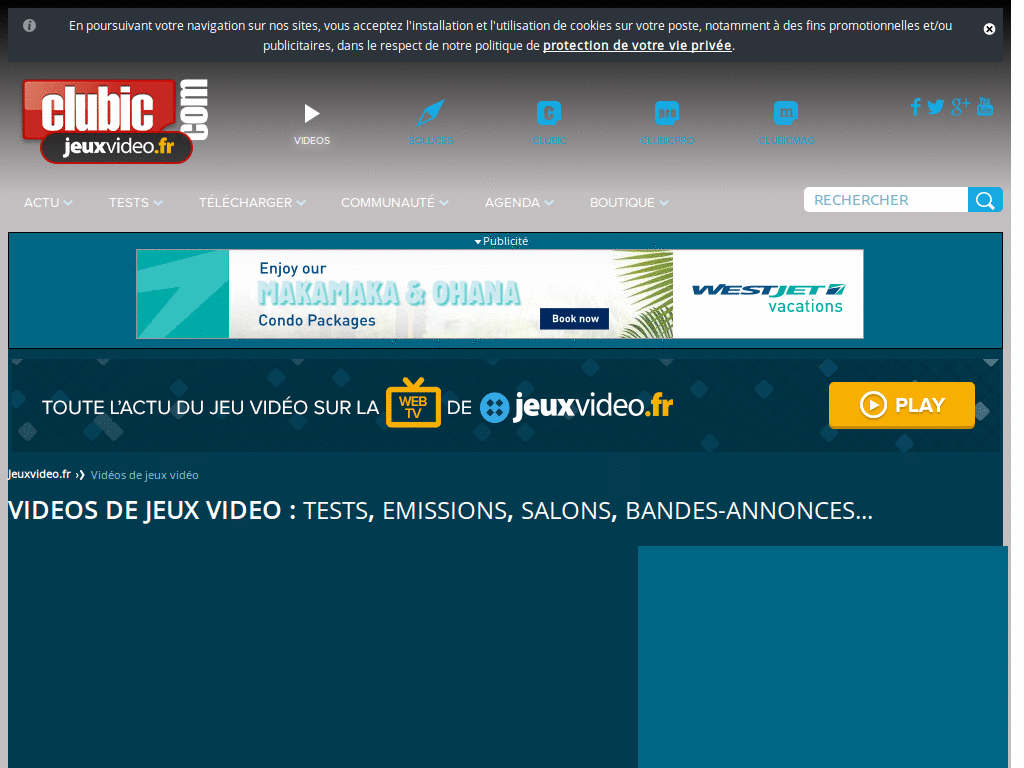Open the ClubicPro icon

(x=667, y=123)
